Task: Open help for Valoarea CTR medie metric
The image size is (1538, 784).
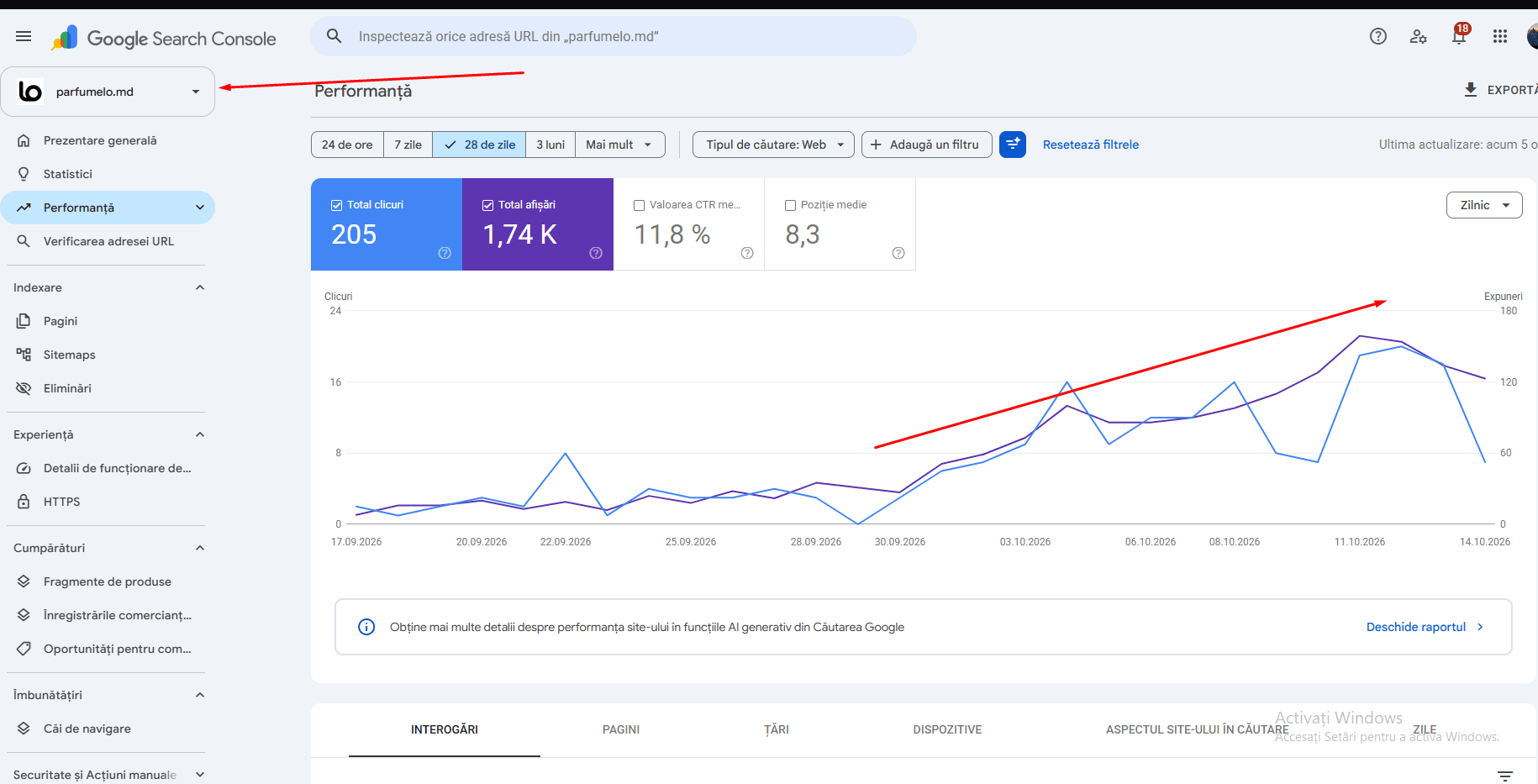Action: click(x=747, y=253)
